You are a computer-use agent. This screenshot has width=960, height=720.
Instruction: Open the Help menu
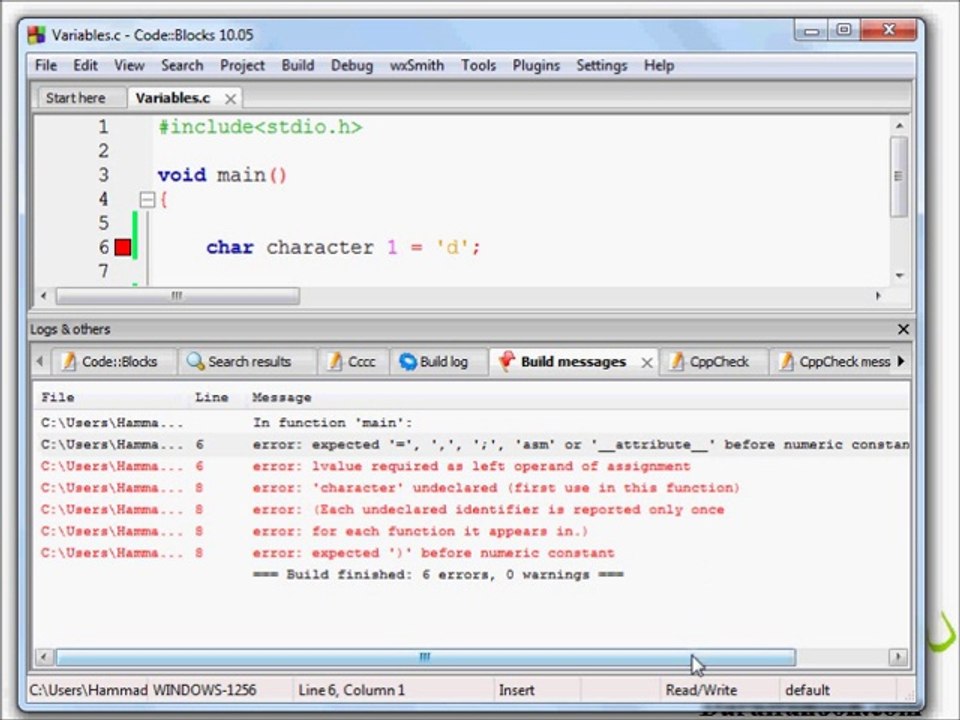[659, 66]
